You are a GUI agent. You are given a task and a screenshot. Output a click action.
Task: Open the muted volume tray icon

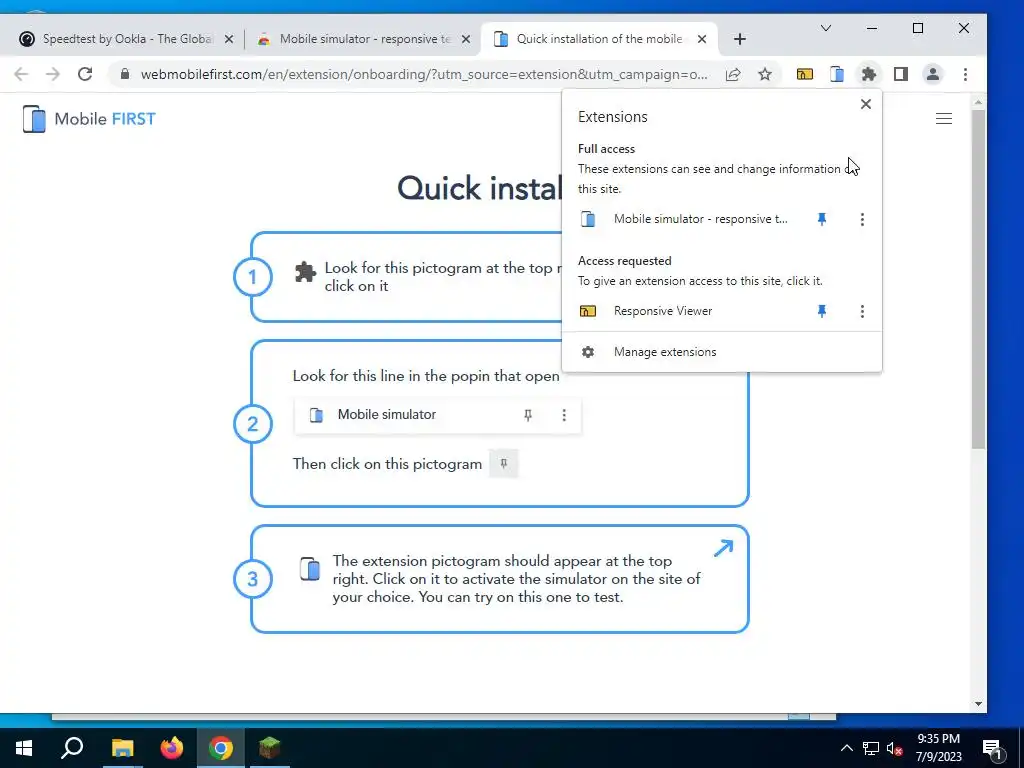pyautogui.click(x=895, y=748)
